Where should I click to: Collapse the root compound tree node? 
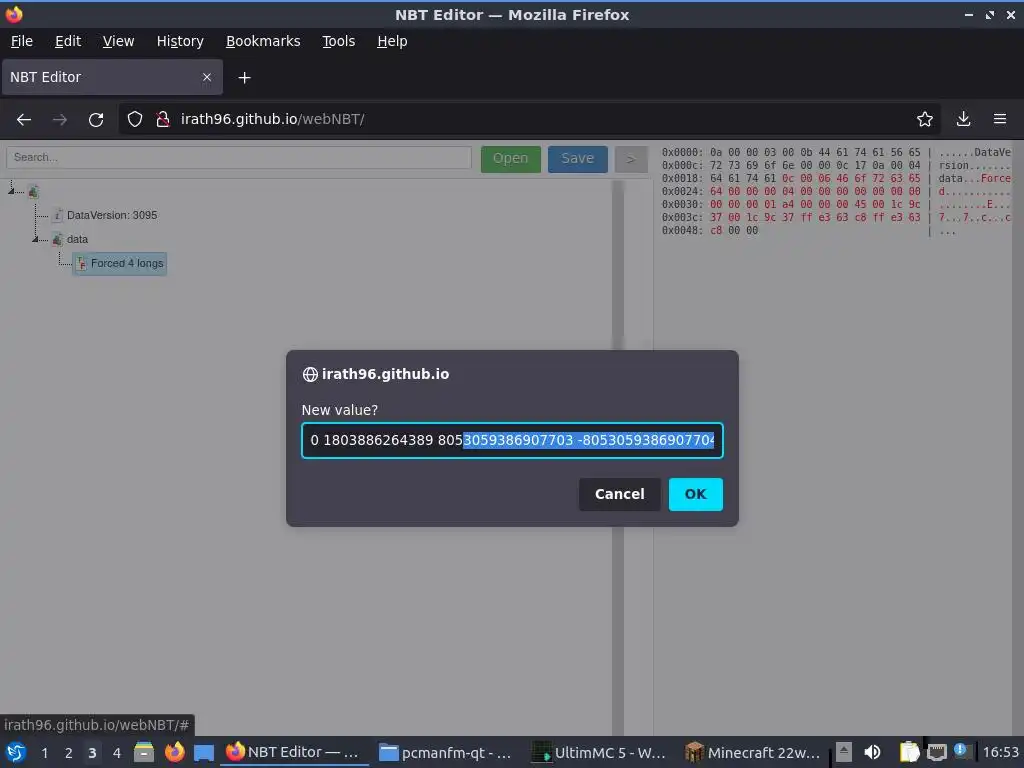tap(11, 191)
